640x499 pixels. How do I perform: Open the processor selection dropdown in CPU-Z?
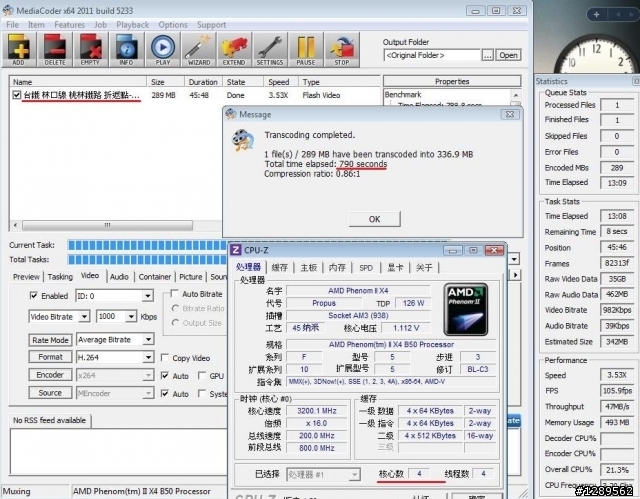pyautogui.click(x=355, y=475)
